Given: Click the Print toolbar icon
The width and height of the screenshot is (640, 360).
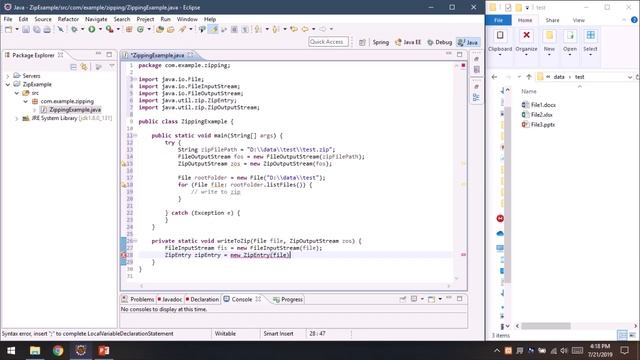Looking at the screenshot, I should (x=47, y=29).
